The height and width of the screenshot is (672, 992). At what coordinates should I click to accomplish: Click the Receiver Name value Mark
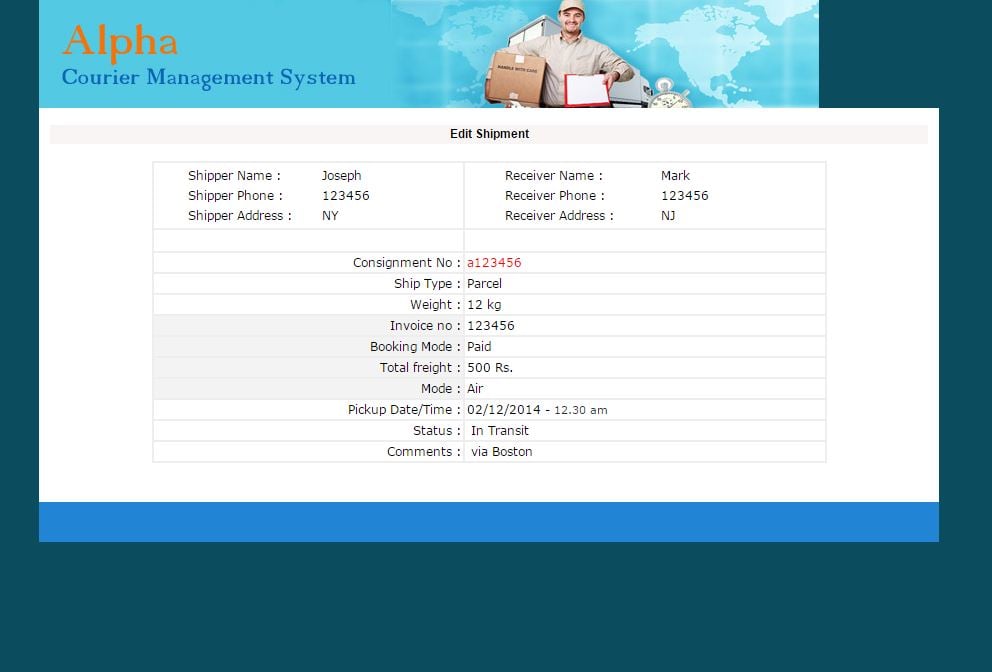[675, 175]
